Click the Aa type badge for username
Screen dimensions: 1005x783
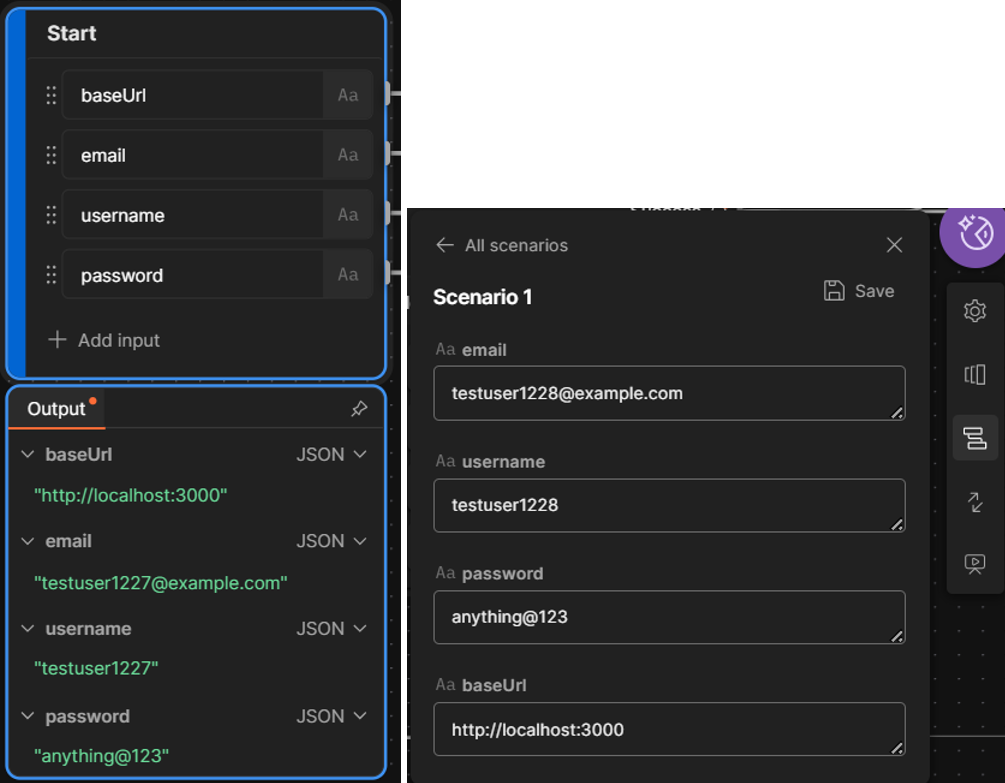coord(347,215)
